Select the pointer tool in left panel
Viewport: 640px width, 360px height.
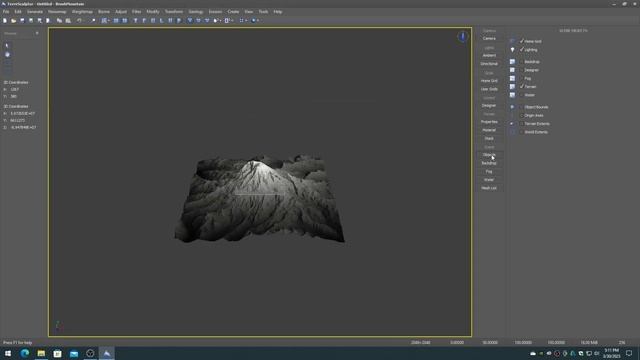pos(7,46)
